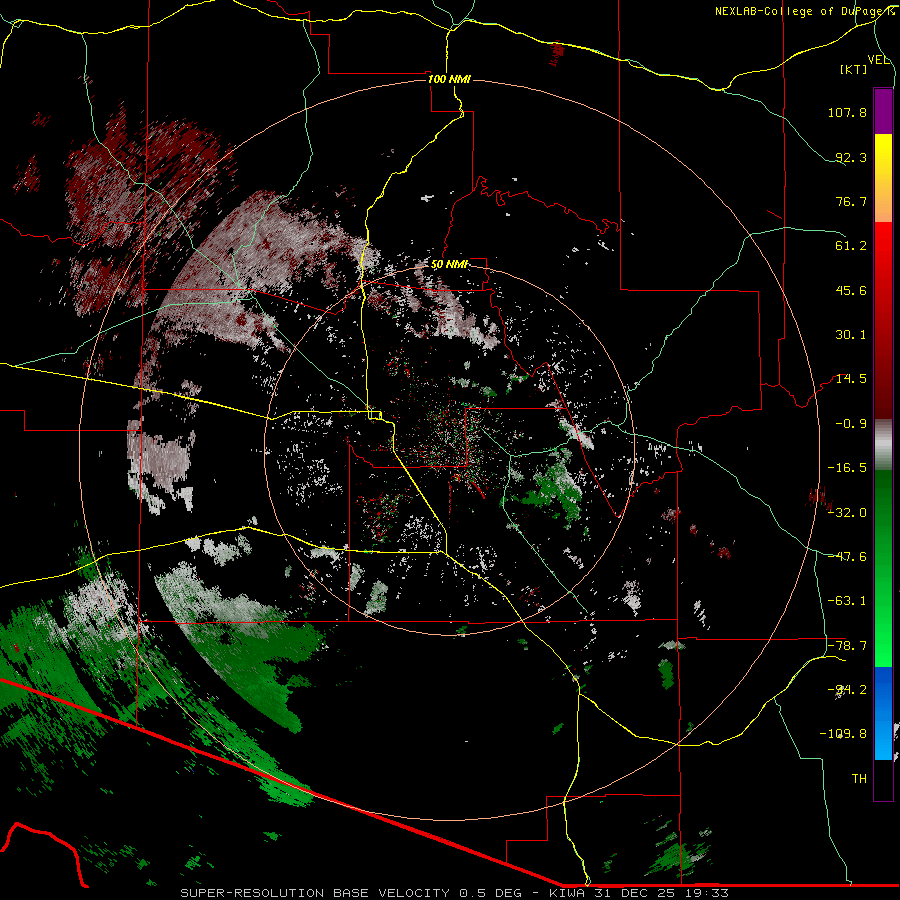Click the 45.6 velocity scale value
The image size is (900, 900).
click(851, 290)
